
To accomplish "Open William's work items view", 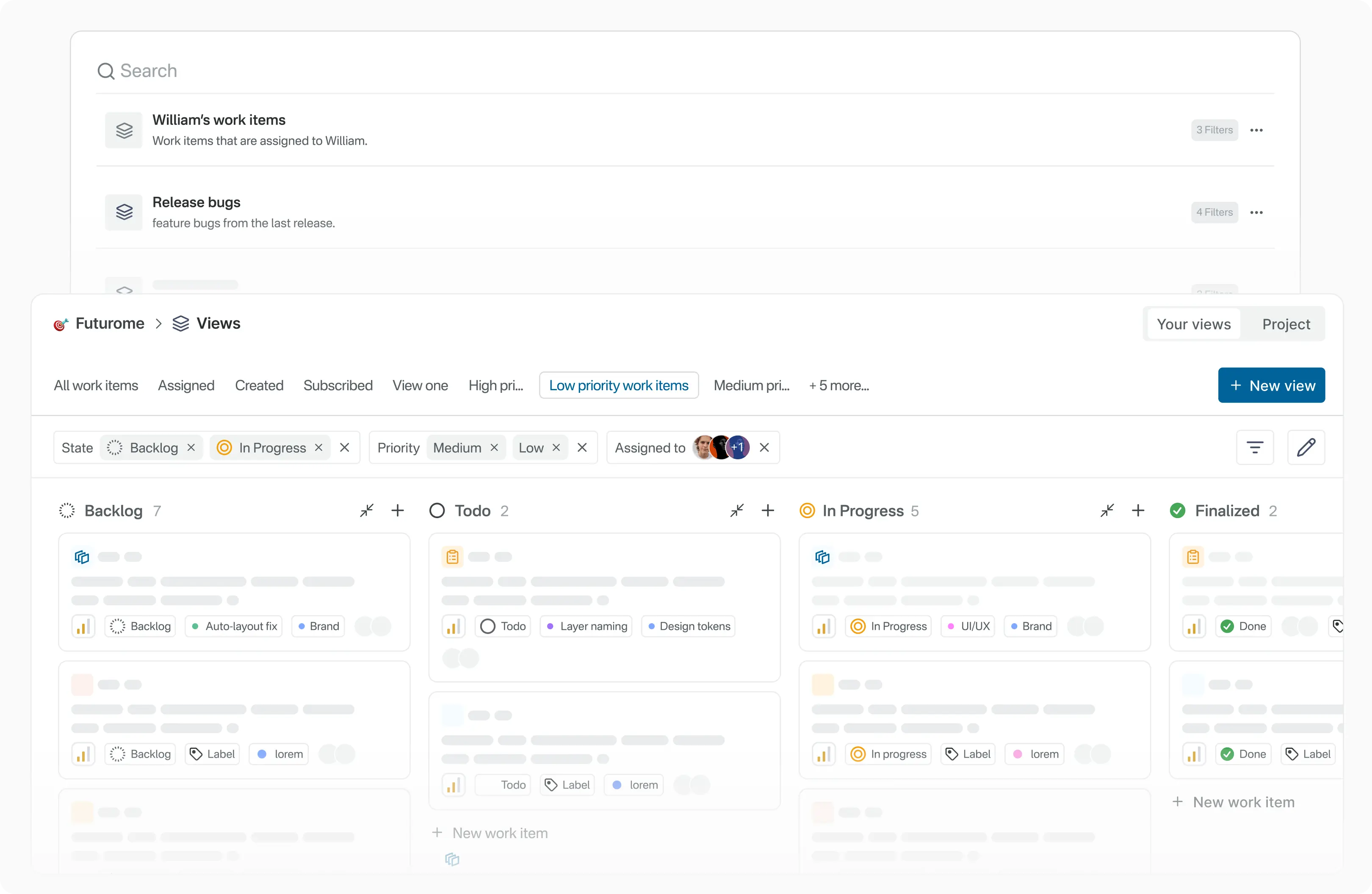I will [685, 130].
